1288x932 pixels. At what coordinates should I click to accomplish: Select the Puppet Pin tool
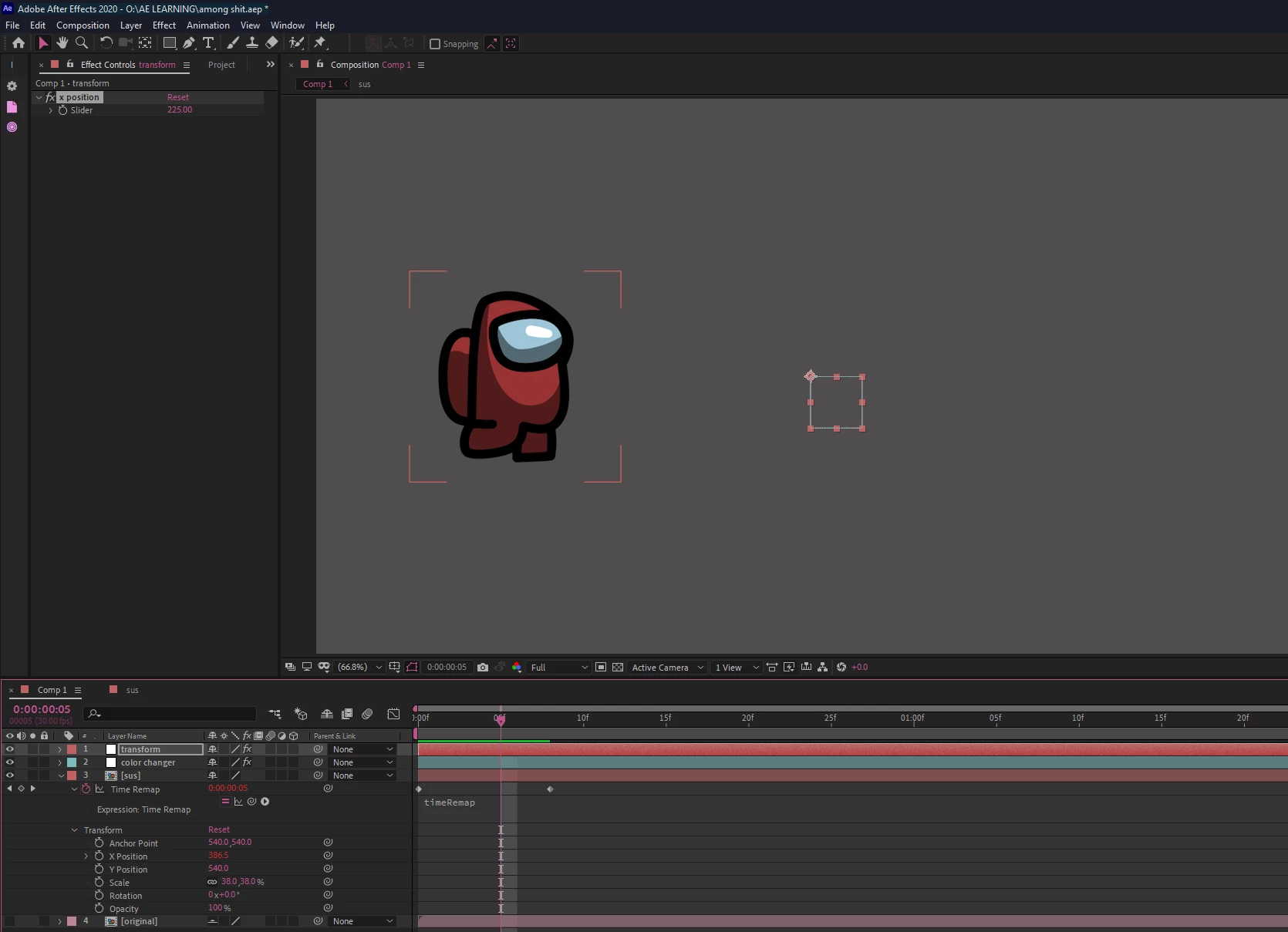click(320, 43)
